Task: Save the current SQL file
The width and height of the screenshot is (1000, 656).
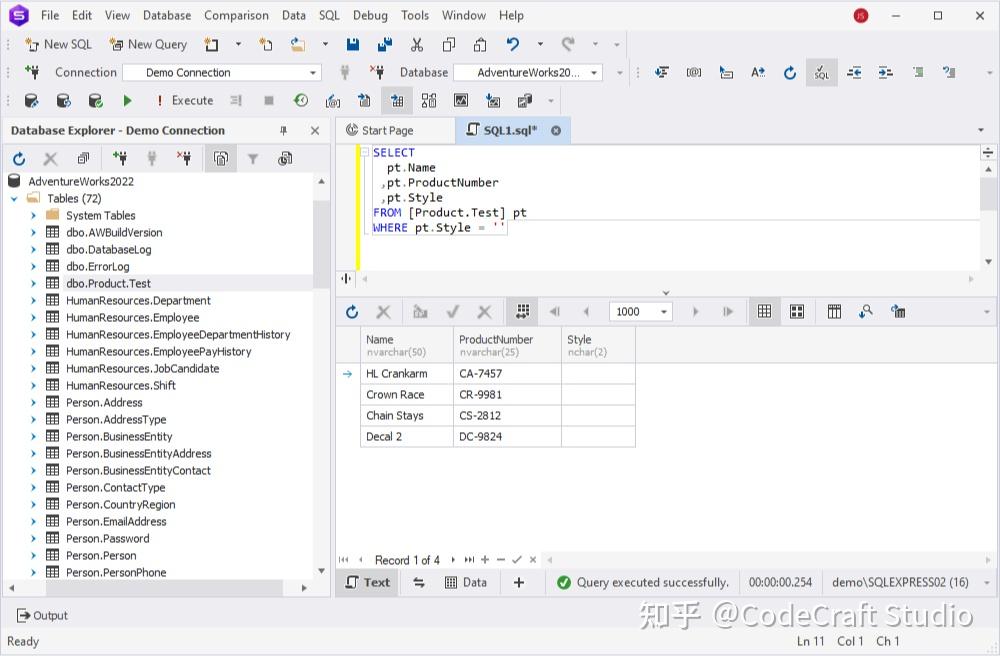Action: point(352,44)
